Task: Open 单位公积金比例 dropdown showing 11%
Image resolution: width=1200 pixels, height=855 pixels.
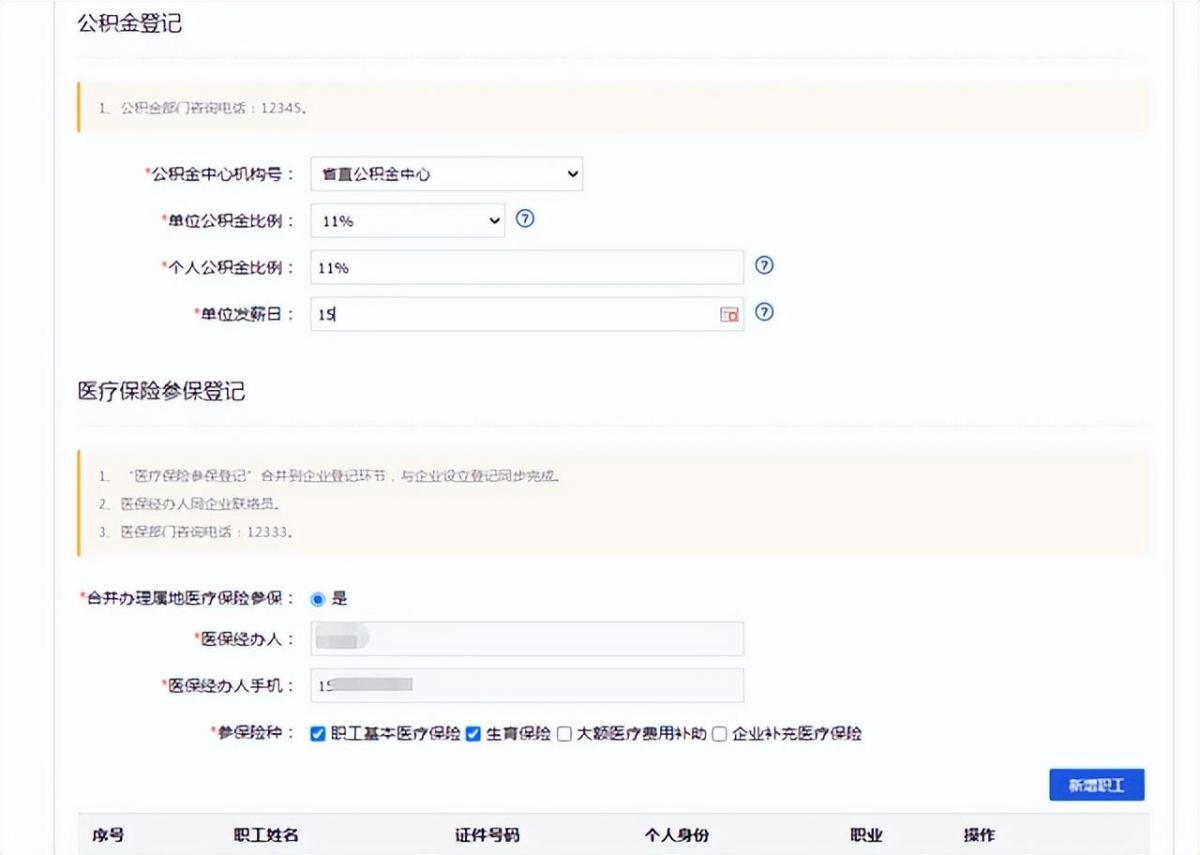Action: click(408, 221)
